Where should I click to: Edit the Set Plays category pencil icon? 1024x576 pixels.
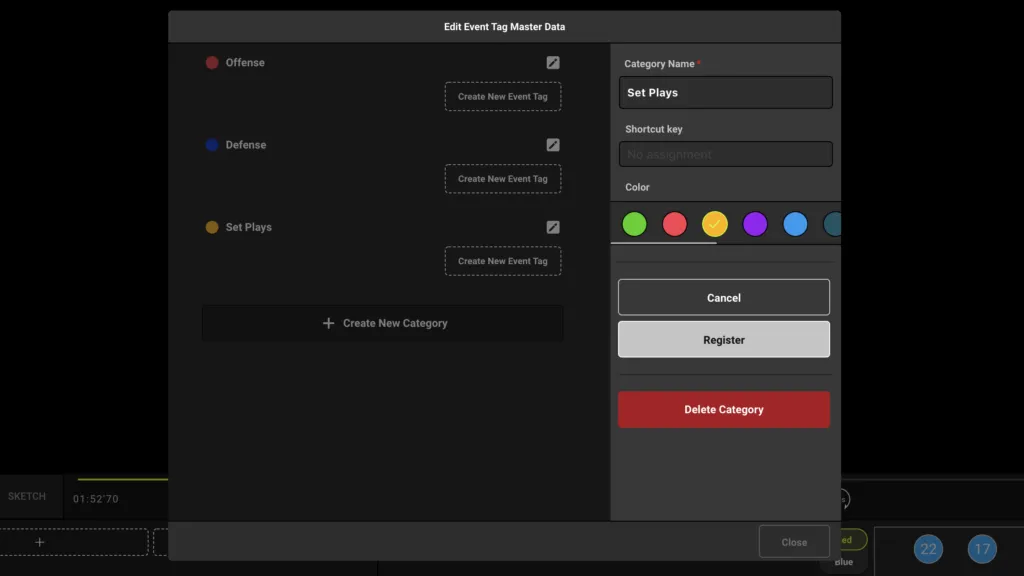coord(552,227)
